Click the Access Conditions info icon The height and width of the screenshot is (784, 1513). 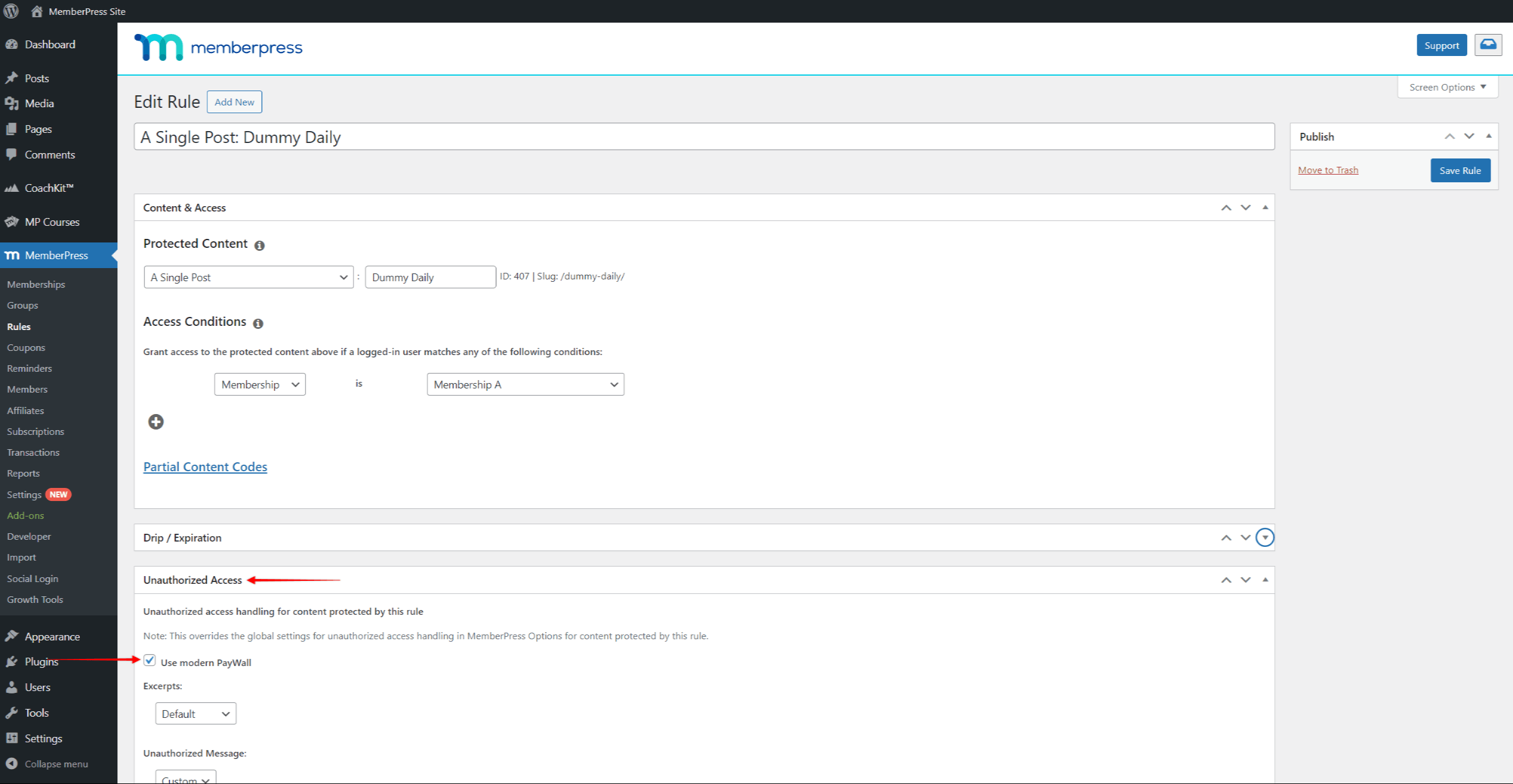click(x=258, y=323)
